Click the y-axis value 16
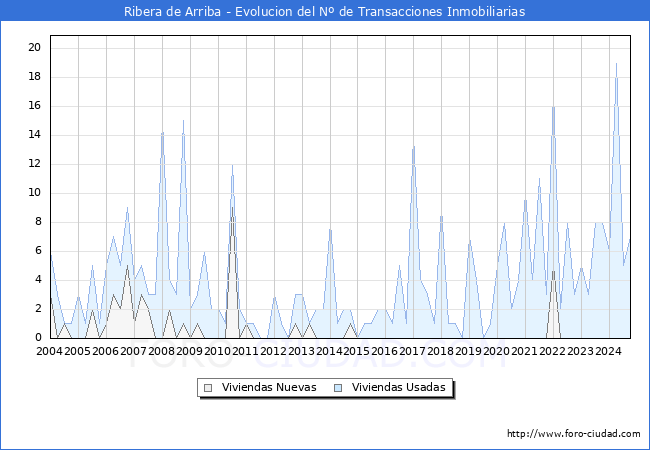The height and width of the screenshot is (450, 650). 35,106
